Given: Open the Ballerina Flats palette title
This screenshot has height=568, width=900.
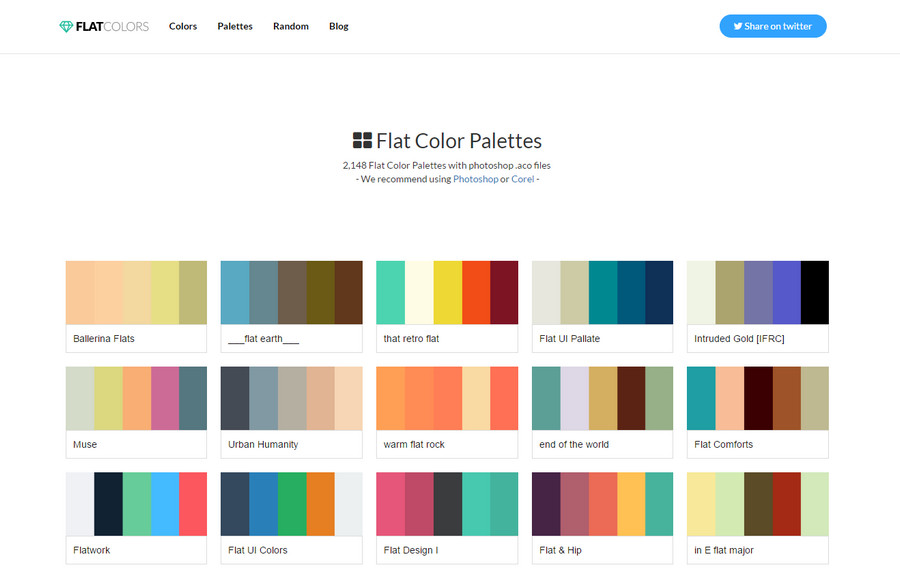Looking at the screenshot, I should pyautogui.click(x=104, y=339).
